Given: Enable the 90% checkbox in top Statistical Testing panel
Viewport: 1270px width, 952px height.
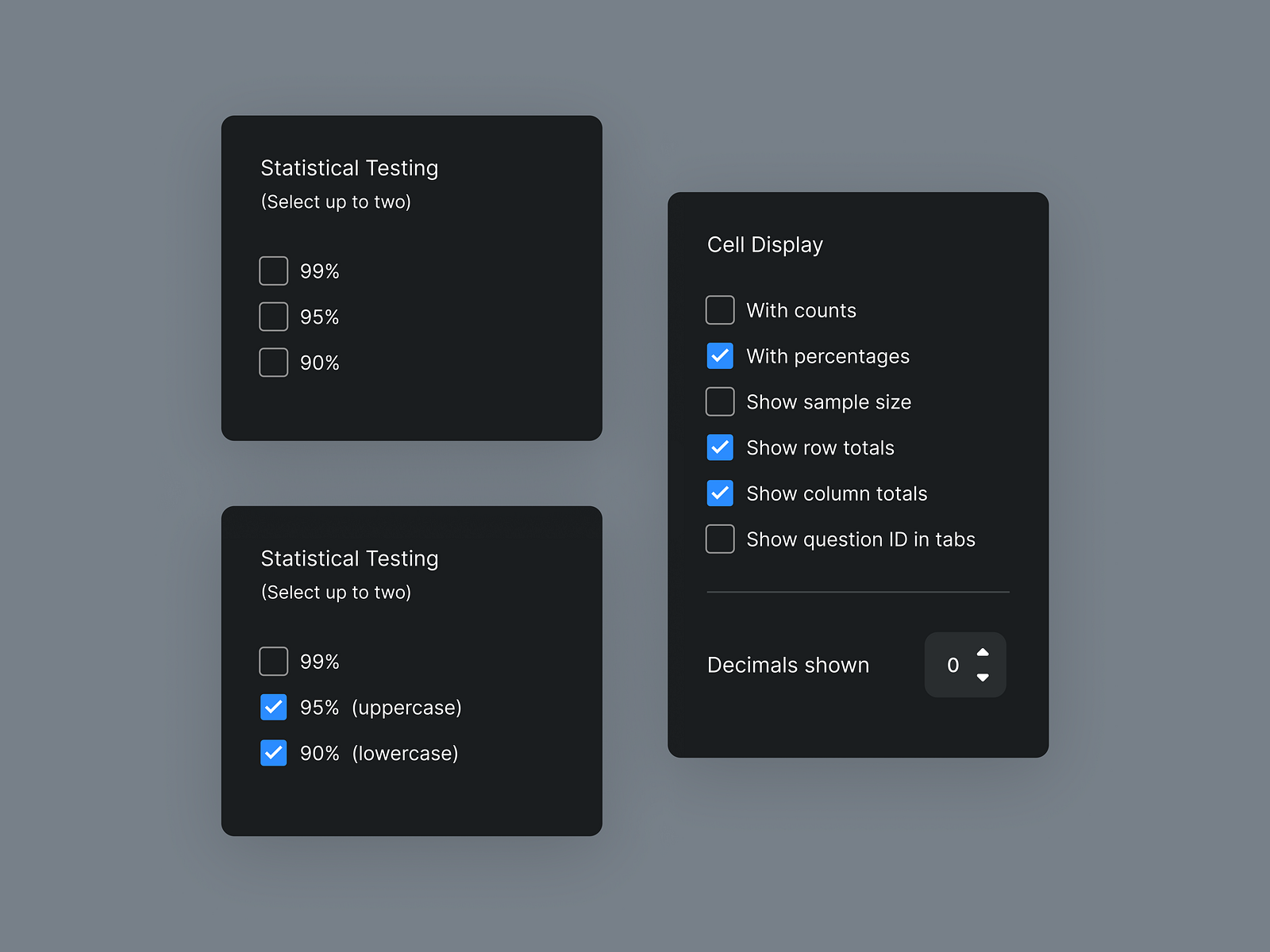Looking at the screenshot, I should point(273,363).
